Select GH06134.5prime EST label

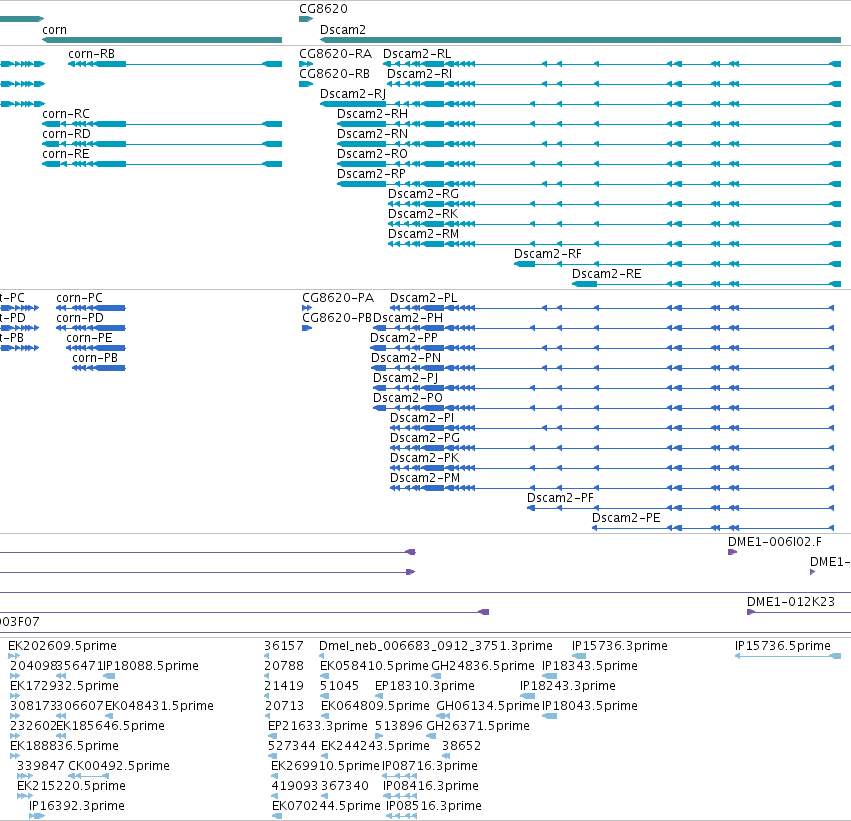(488, 707)
